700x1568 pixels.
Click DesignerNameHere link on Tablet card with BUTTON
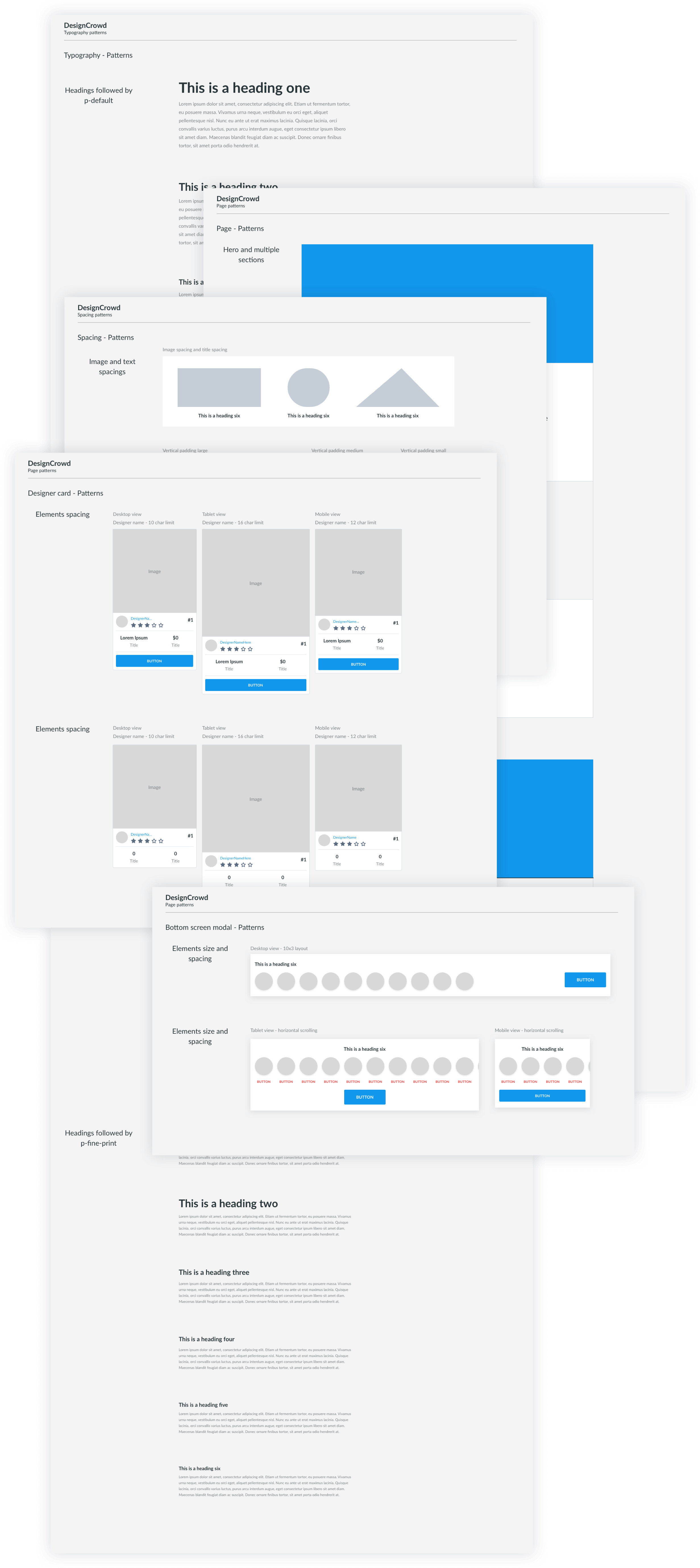pyautogui.click(x=235, y=642)
